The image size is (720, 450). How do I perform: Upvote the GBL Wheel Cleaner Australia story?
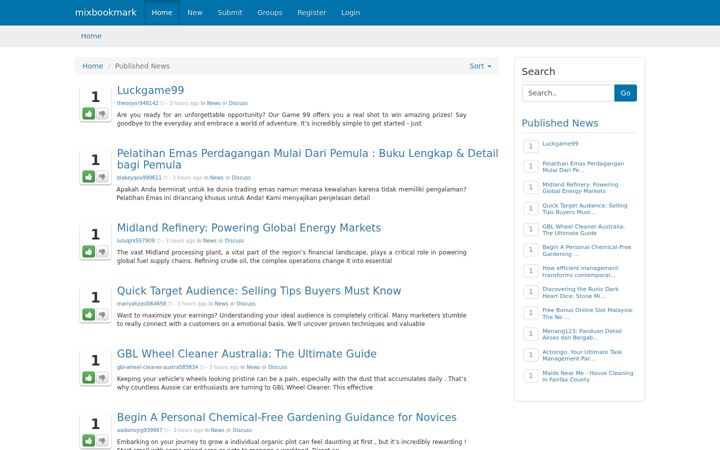click(89, 377)
